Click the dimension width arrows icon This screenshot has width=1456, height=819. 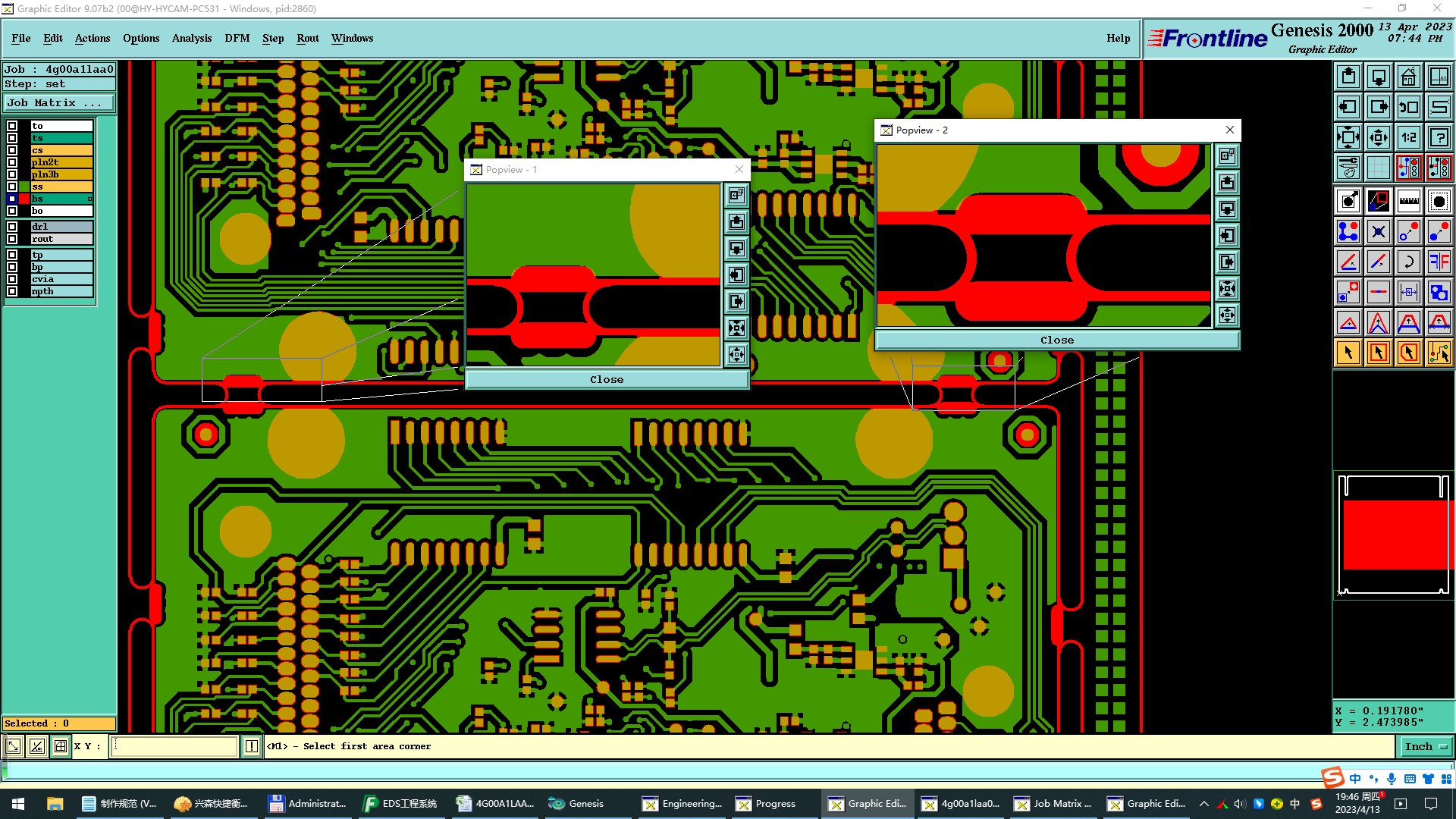pos(1409,292)
